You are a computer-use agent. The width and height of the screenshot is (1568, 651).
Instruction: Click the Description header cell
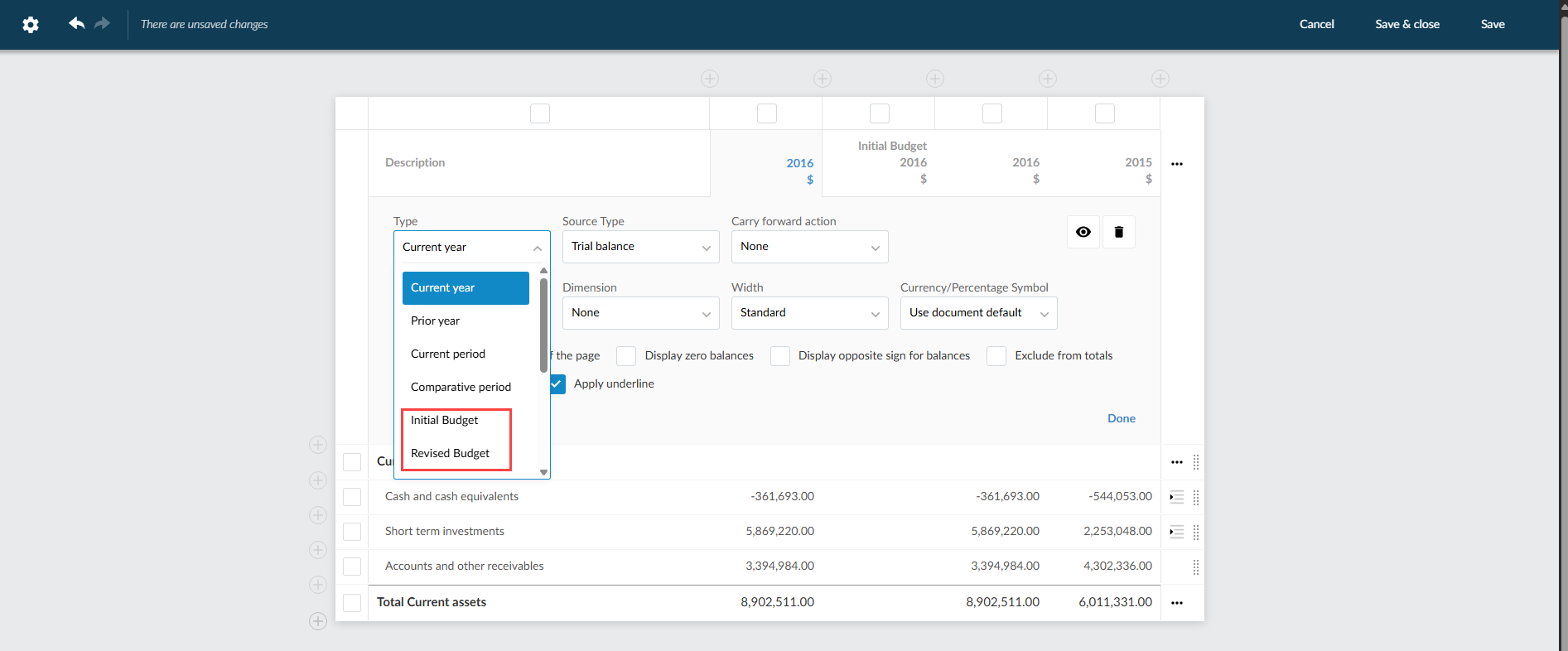(539, 164)
